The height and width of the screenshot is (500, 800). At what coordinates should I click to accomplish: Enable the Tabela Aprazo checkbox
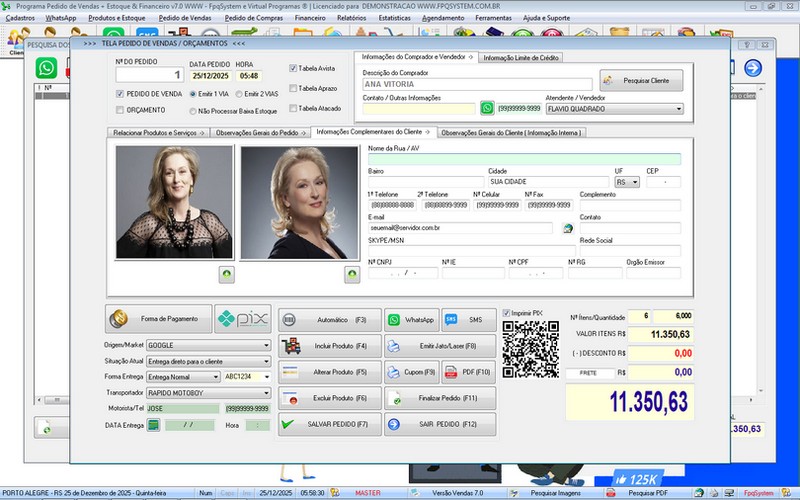(293, 88)
